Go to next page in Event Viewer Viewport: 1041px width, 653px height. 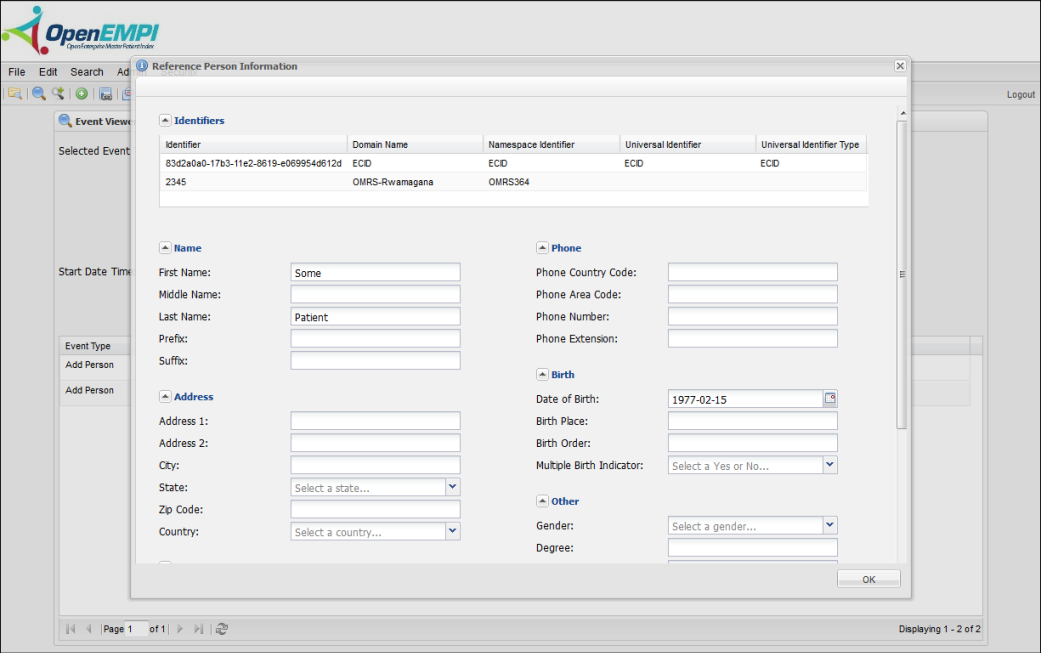click(x=180, y=628)
